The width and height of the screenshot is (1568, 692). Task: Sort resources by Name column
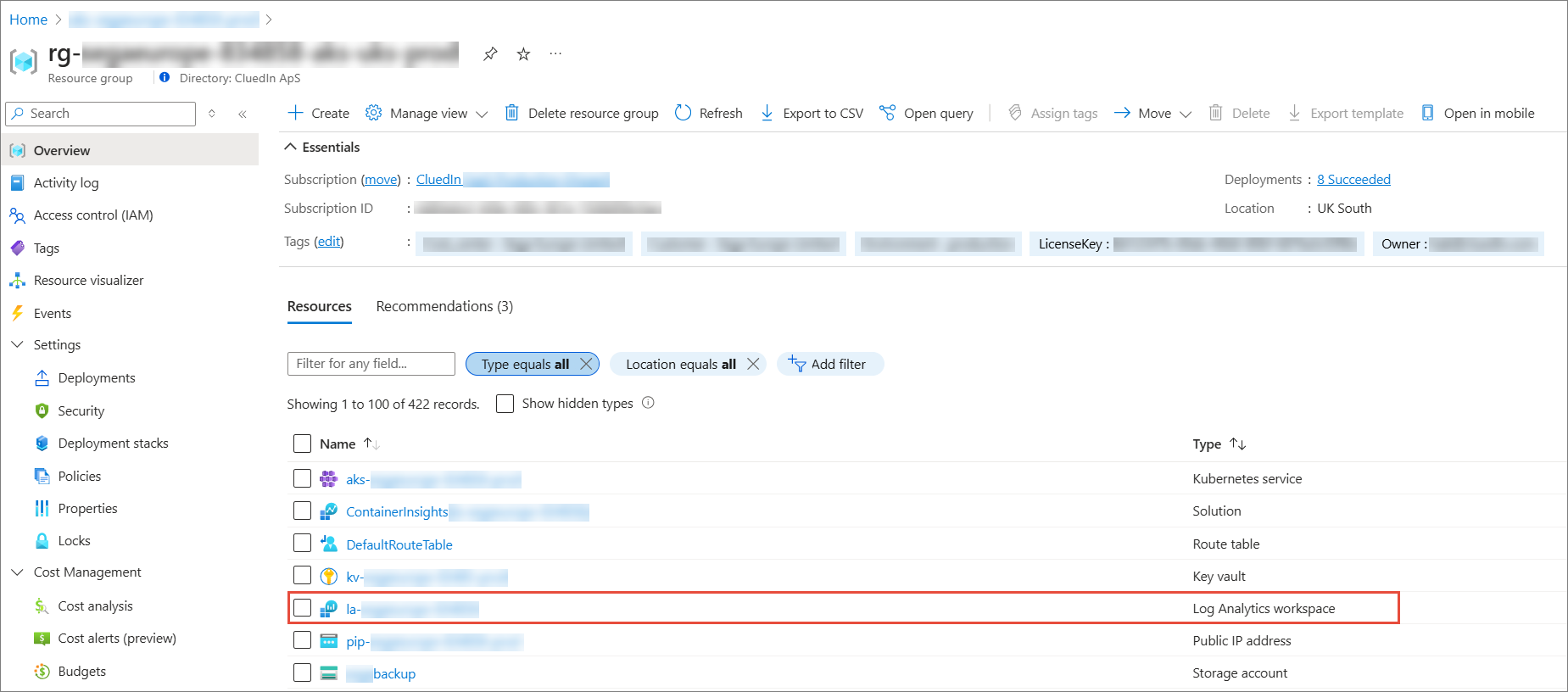click(349, 444)
